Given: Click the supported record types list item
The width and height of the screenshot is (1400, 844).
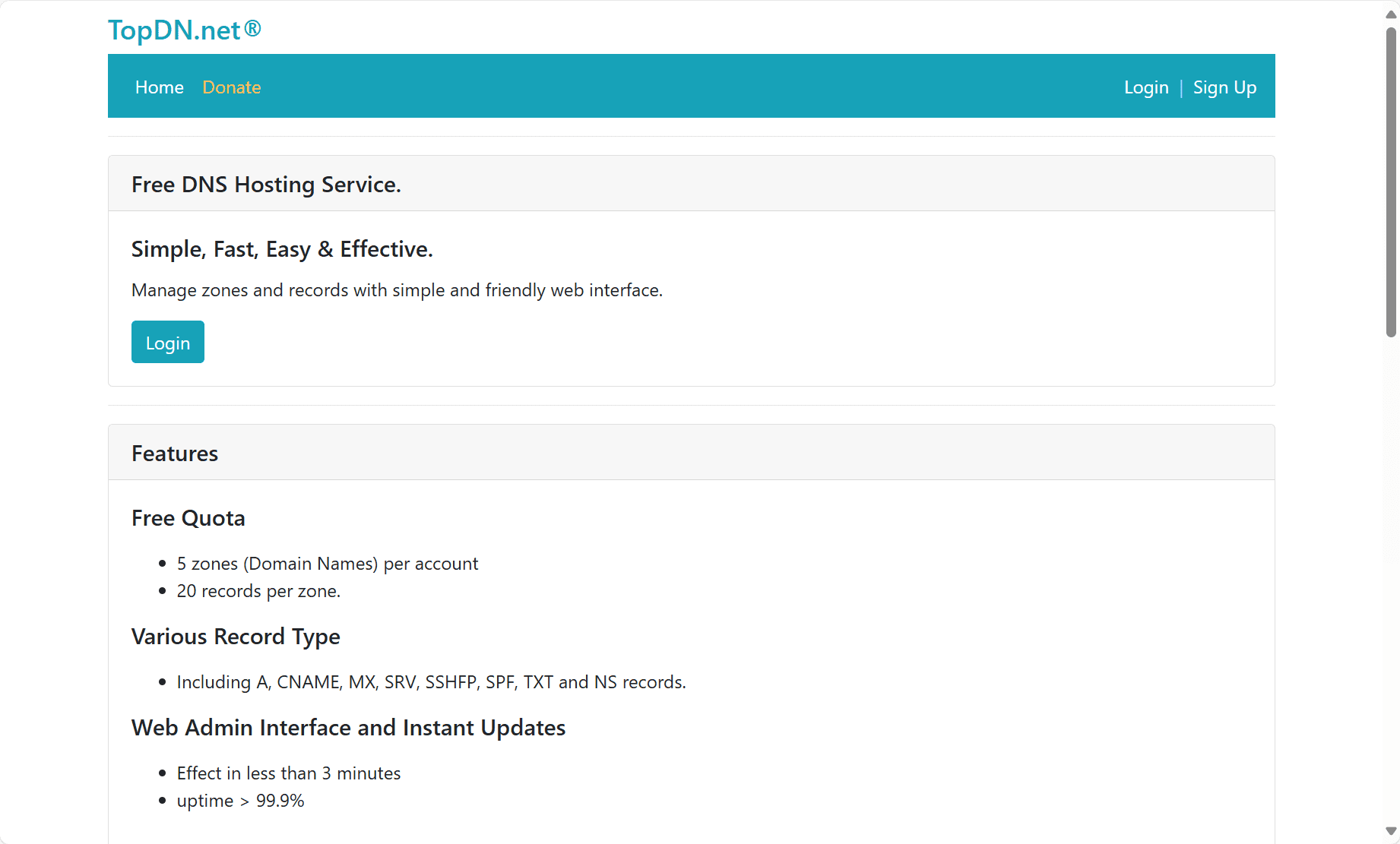Looking at the screenshot, I should point(431,682).
